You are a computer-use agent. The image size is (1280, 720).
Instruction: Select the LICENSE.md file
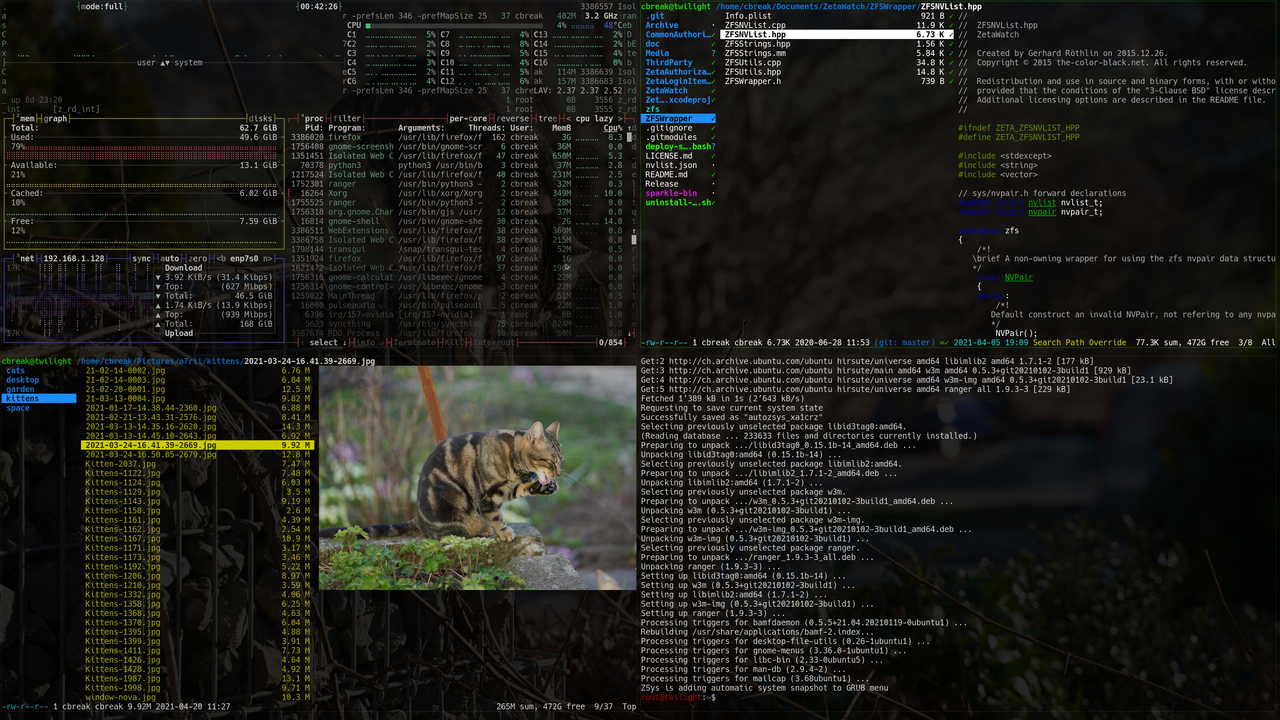pos(679,156)
